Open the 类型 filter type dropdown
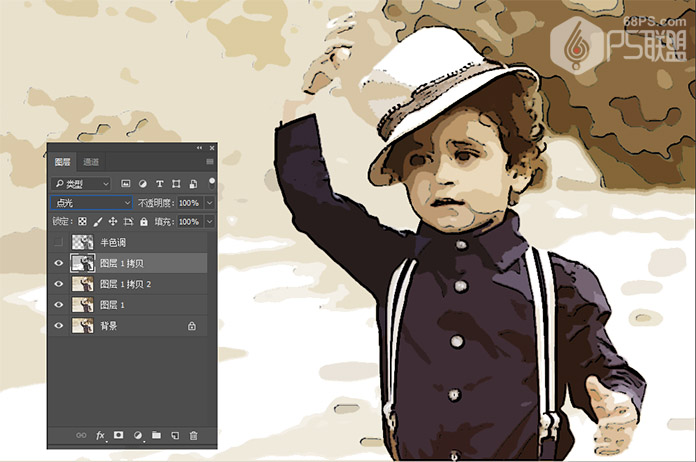 point(81,184)
